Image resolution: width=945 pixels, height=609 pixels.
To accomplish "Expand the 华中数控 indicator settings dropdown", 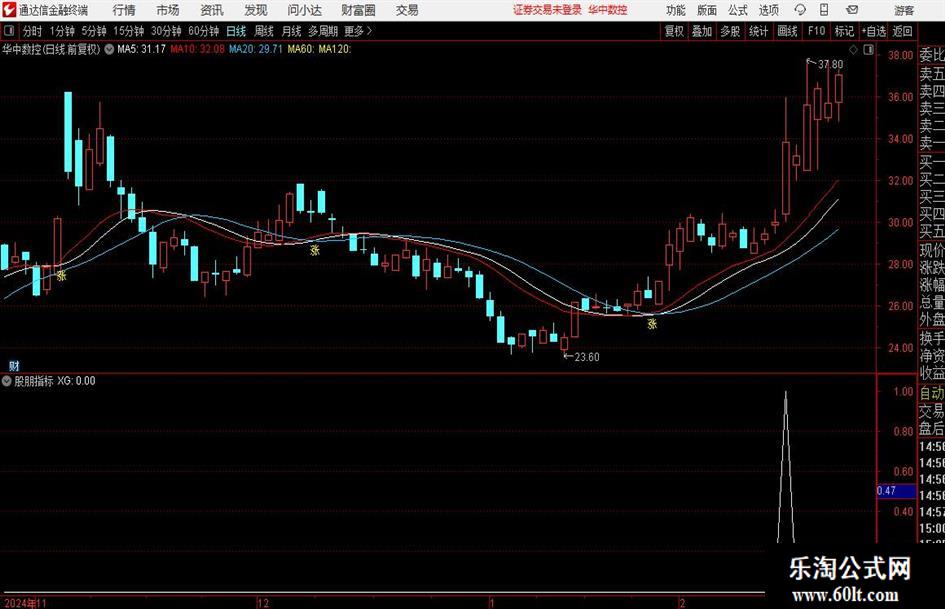I will [x=109, y=49].
